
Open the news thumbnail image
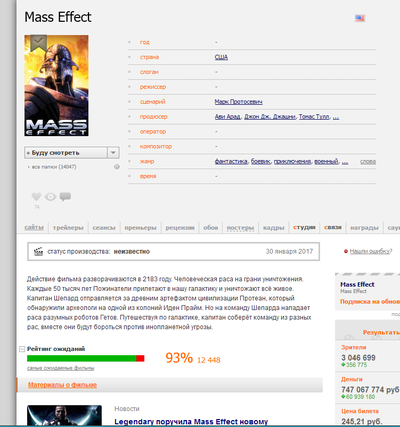64,415
